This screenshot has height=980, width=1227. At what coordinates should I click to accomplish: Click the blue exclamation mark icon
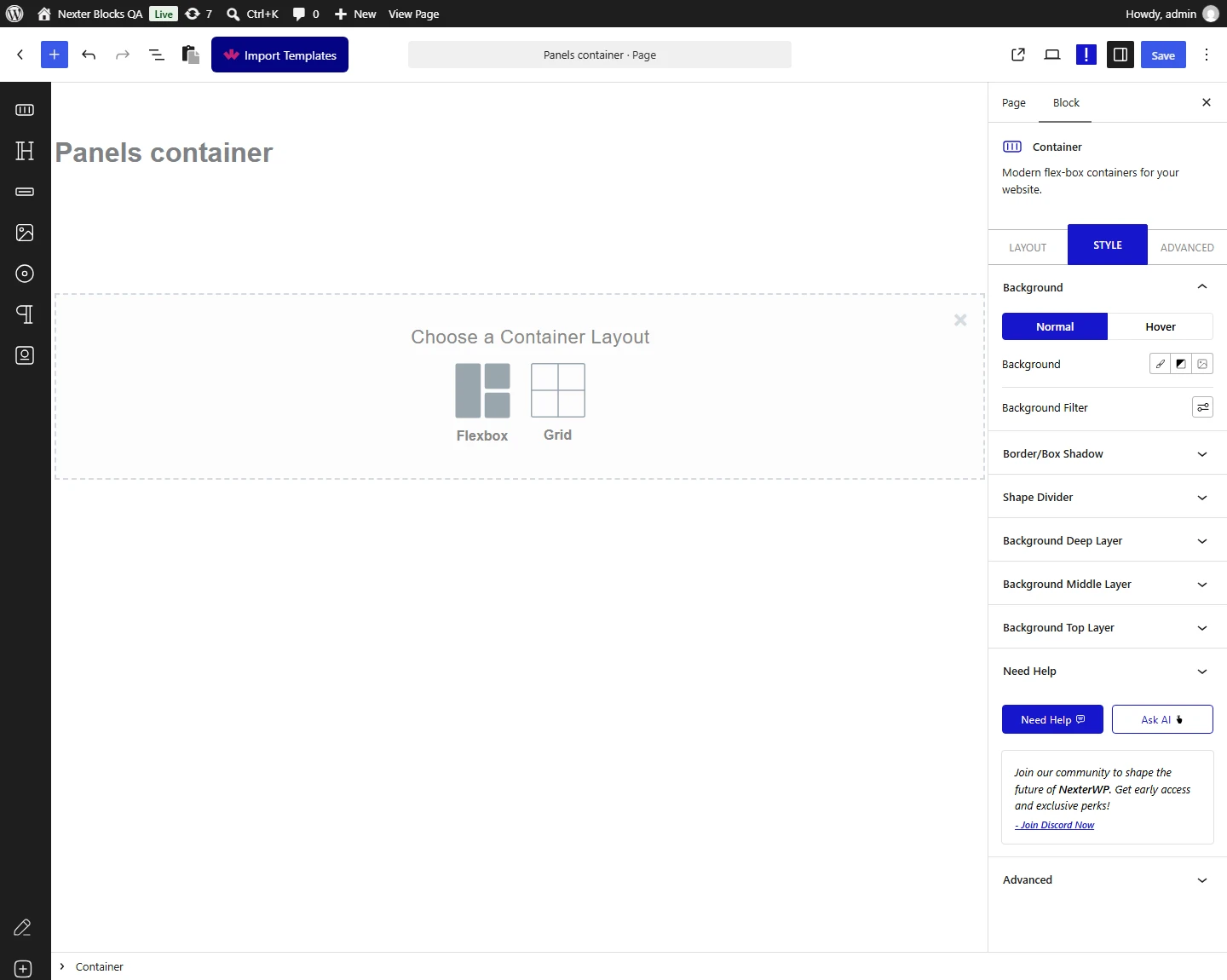pos(1086,55)
